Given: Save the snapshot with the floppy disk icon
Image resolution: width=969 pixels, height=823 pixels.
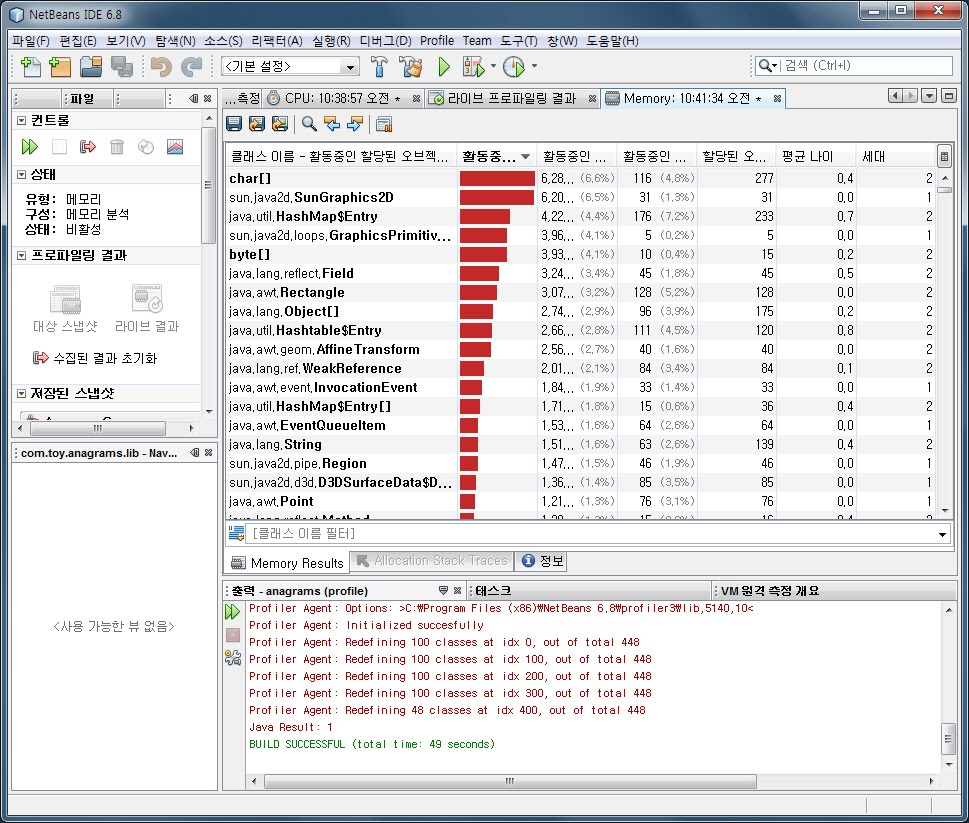Looking at the screenshot, I should click(x=234, y=124).
